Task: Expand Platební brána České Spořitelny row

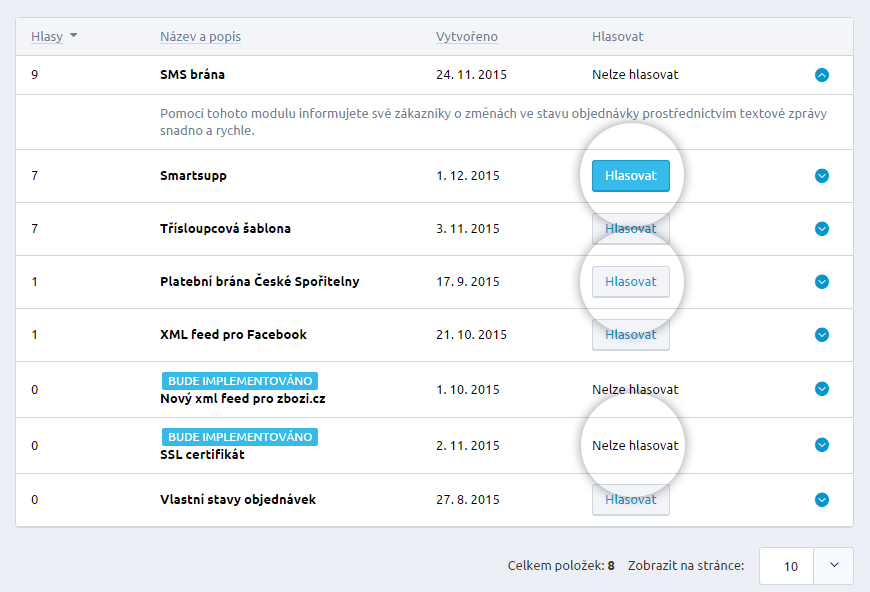Action: 822,282
